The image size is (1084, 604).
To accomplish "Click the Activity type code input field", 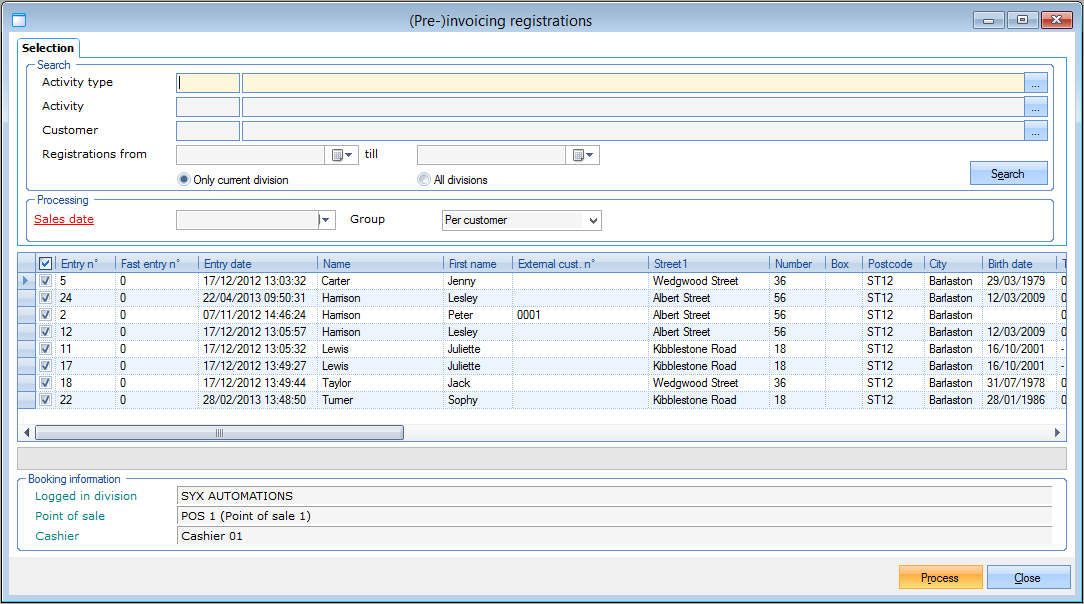I will [x=208, y=83].
